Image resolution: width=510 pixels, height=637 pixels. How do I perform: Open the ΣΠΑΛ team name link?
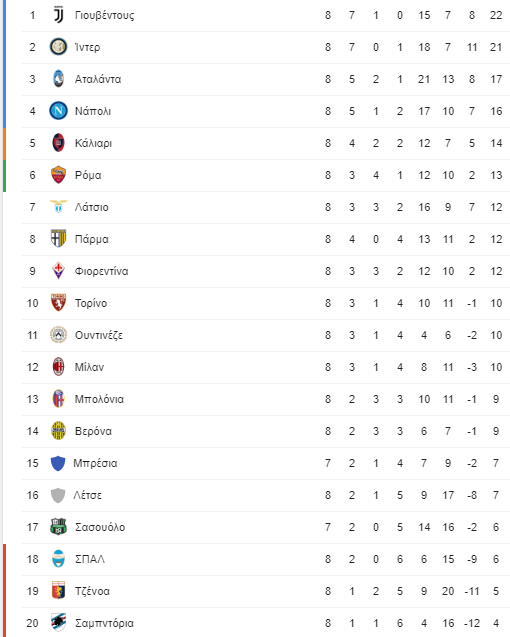90,559
